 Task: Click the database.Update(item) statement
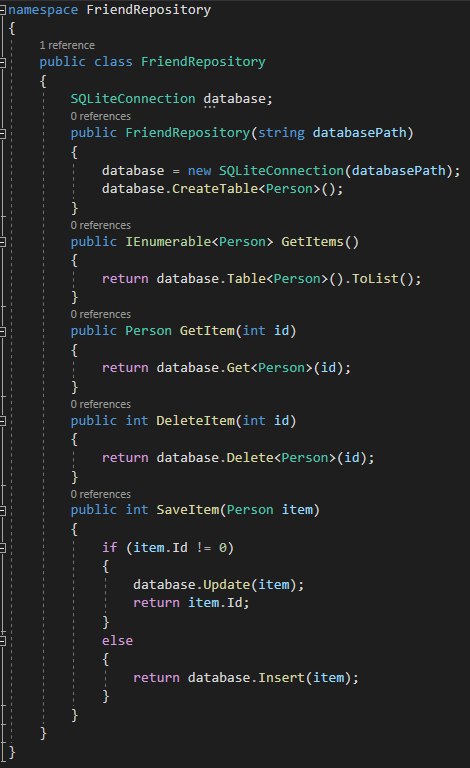tap(218, 585)
